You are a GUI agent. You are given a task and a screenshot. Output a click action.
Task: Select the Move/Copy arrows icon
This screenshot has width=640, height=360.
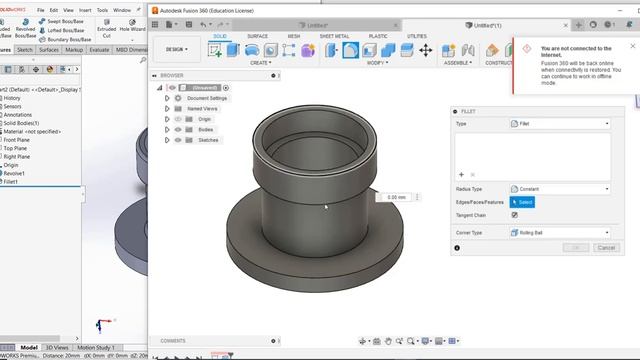coord(426,50)
